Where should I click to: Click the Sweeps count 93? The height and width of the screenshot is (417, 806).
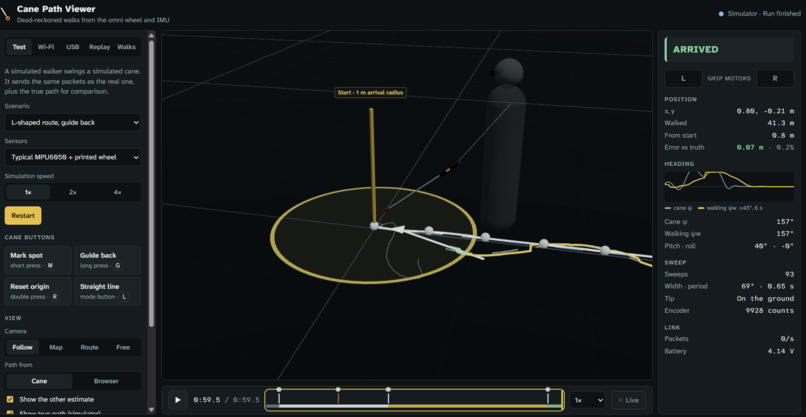click(789, 274)
